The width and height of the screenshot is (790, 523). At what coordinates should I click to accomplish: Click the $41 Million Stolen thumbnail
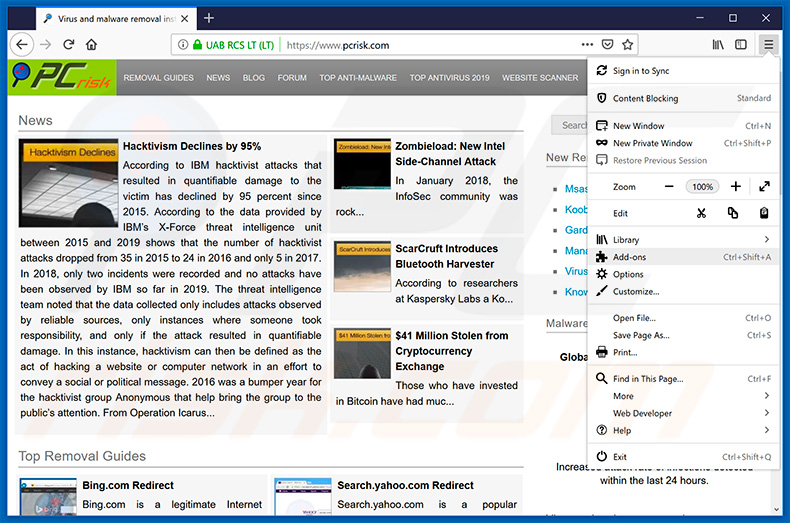tap(362, 353)
